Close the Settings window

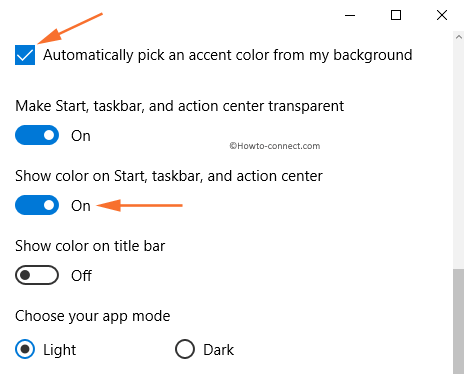click(442, 15)
